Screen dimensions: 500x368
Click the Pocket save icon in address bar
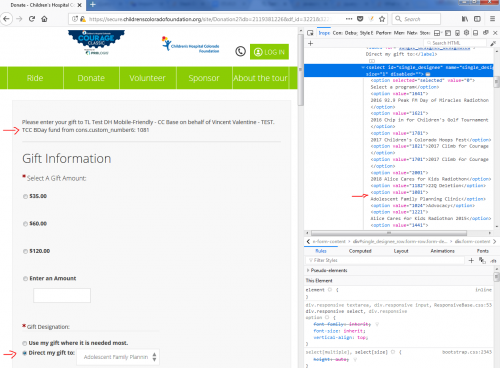click(x=360, y=19)
